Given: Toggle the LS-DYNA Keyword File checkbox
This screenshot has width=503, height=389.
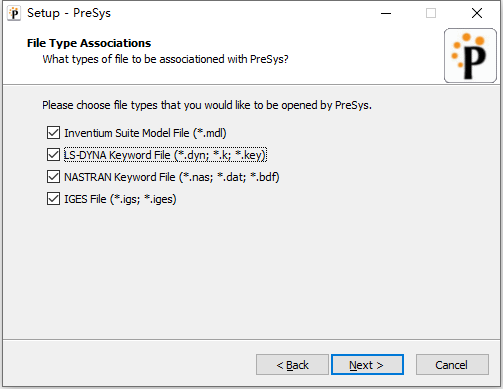Looking at the screenshot, I should point(53,155).
